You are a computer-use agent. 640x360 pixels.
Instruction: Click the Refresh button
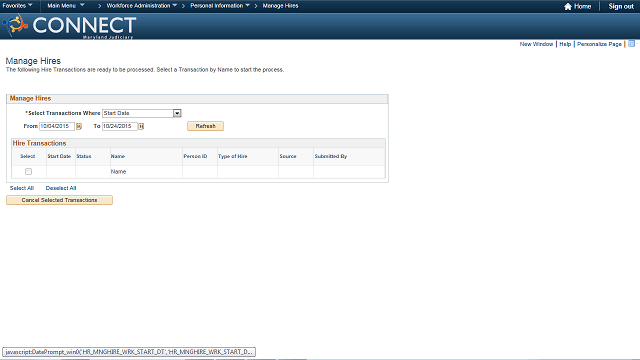pos(205,126)
